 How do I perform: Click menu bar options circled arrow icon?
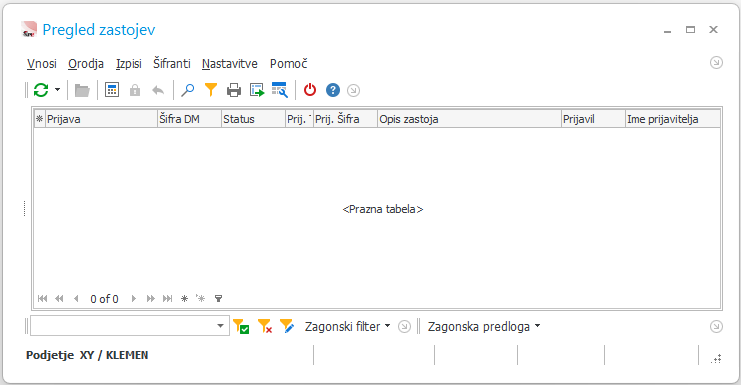coord(716,62)
